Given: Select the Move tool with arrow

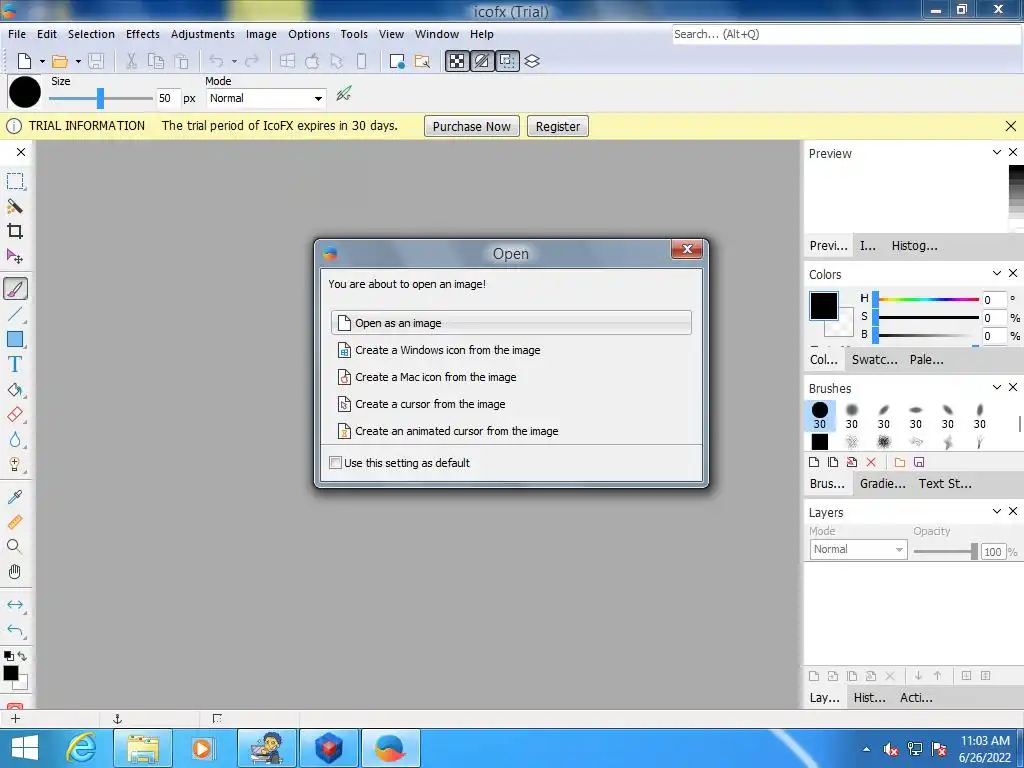Looking at the screenshot, I should [x=15, y=256].
